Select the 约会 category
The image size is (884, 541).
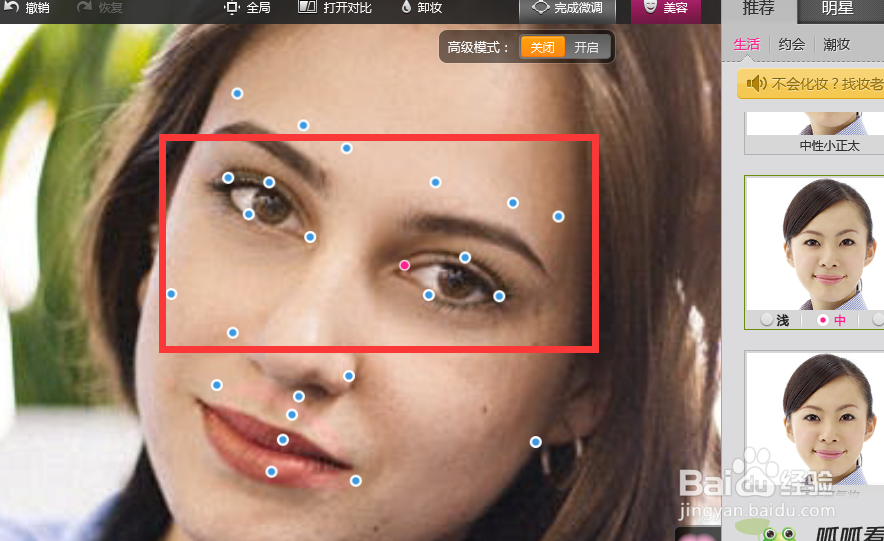click(x=792, y=45)
